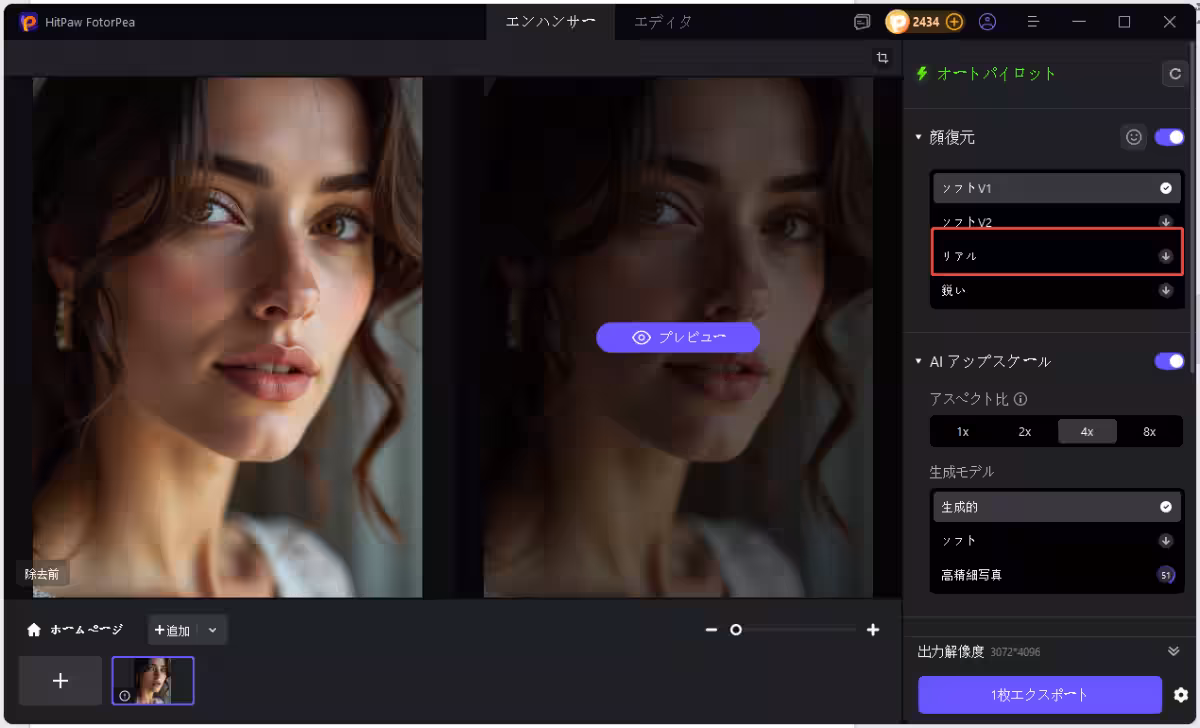Click the user account profile icon
This screenshot has width=1200, height=728.
[x=987, y=22]
